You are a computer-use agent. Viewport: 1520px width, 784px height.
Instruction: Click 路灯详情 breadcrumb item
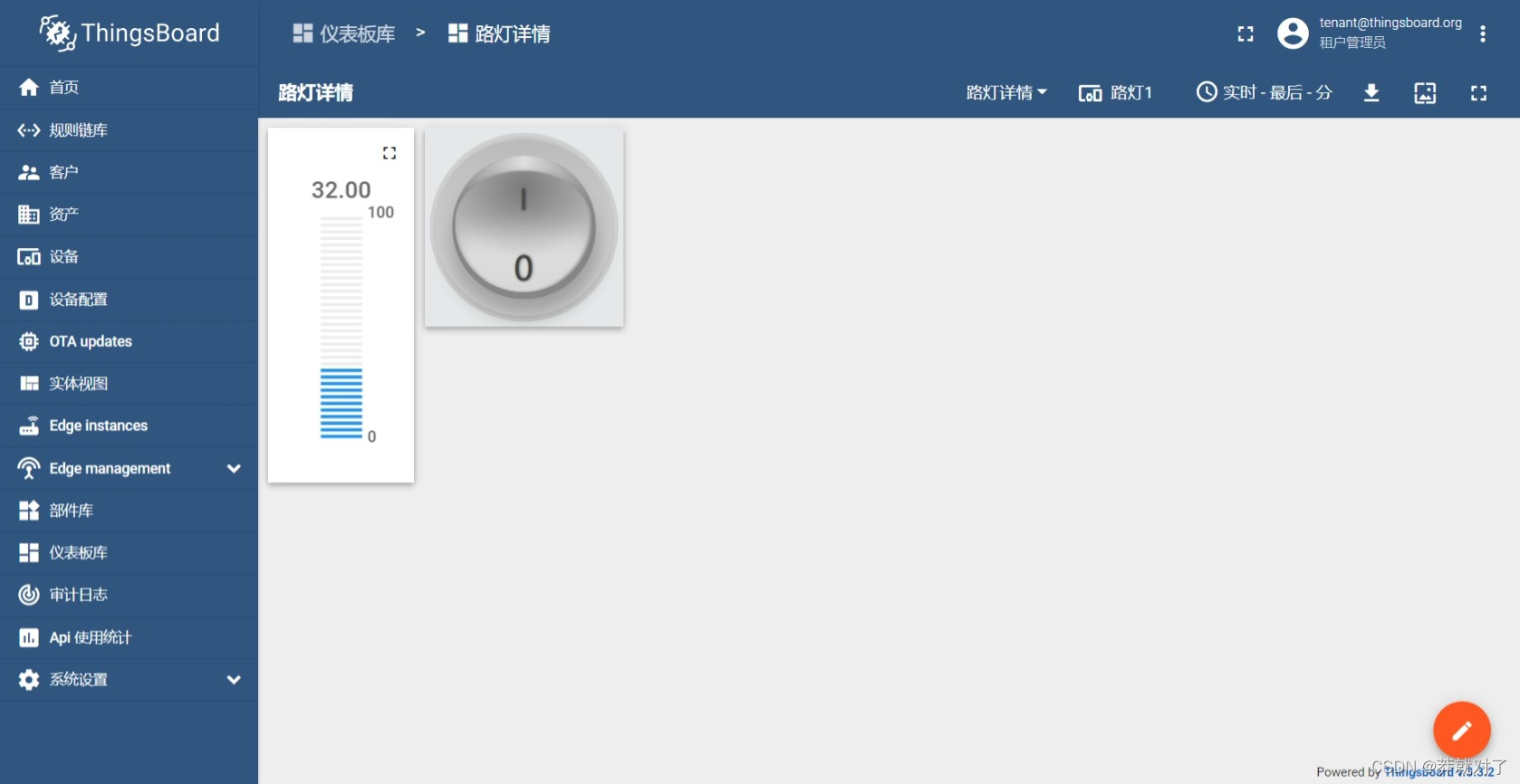(499, 33)
